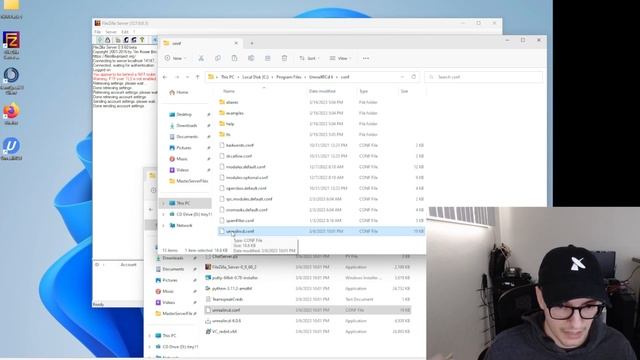
Task: Click the Delete trash icon in conf window
Action: pyautogui.click(x=284, y=58)
